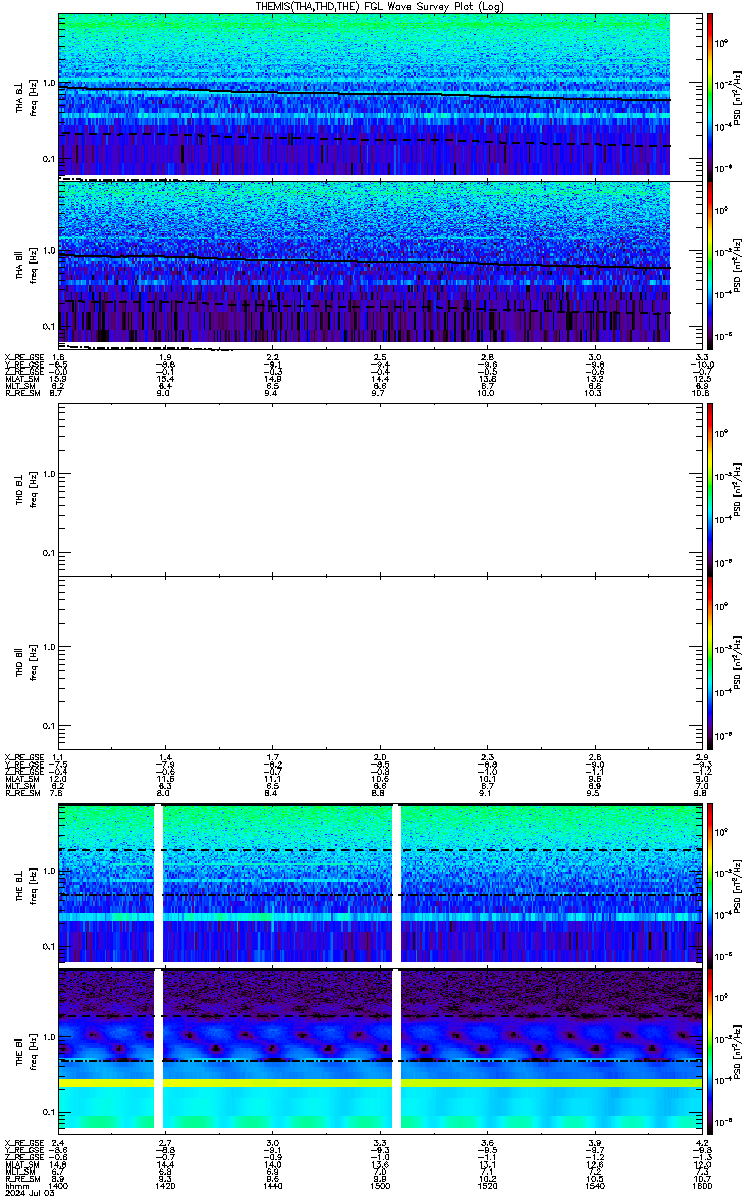Click the X_RE_GSE row label under the THA panels
This screenshot has width=750, height=1200.
point(24,357)
